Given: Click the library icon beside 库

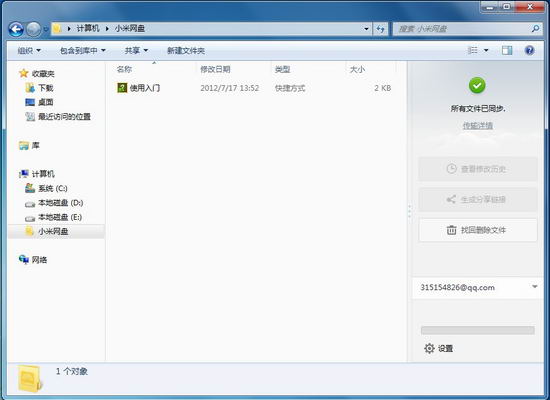Looking at the screenshot, I should click(x=24, y=145).
